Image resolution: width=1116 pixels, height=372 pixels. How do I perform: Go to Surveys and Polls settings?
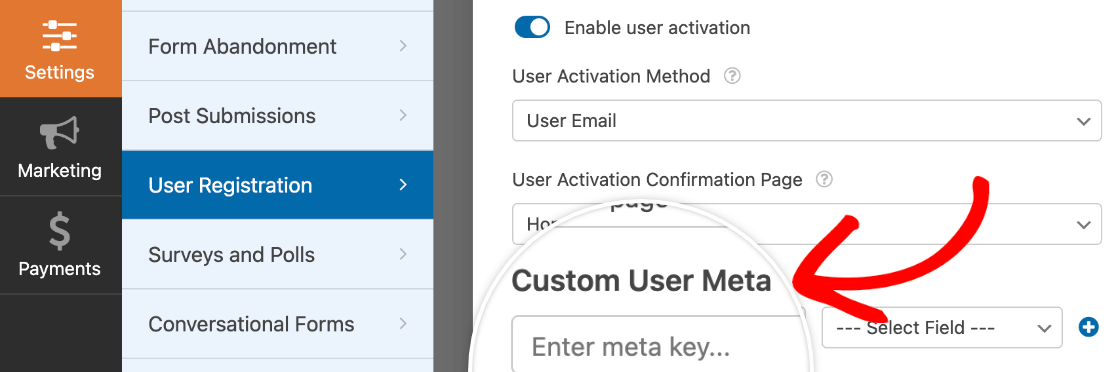[278, 255]
